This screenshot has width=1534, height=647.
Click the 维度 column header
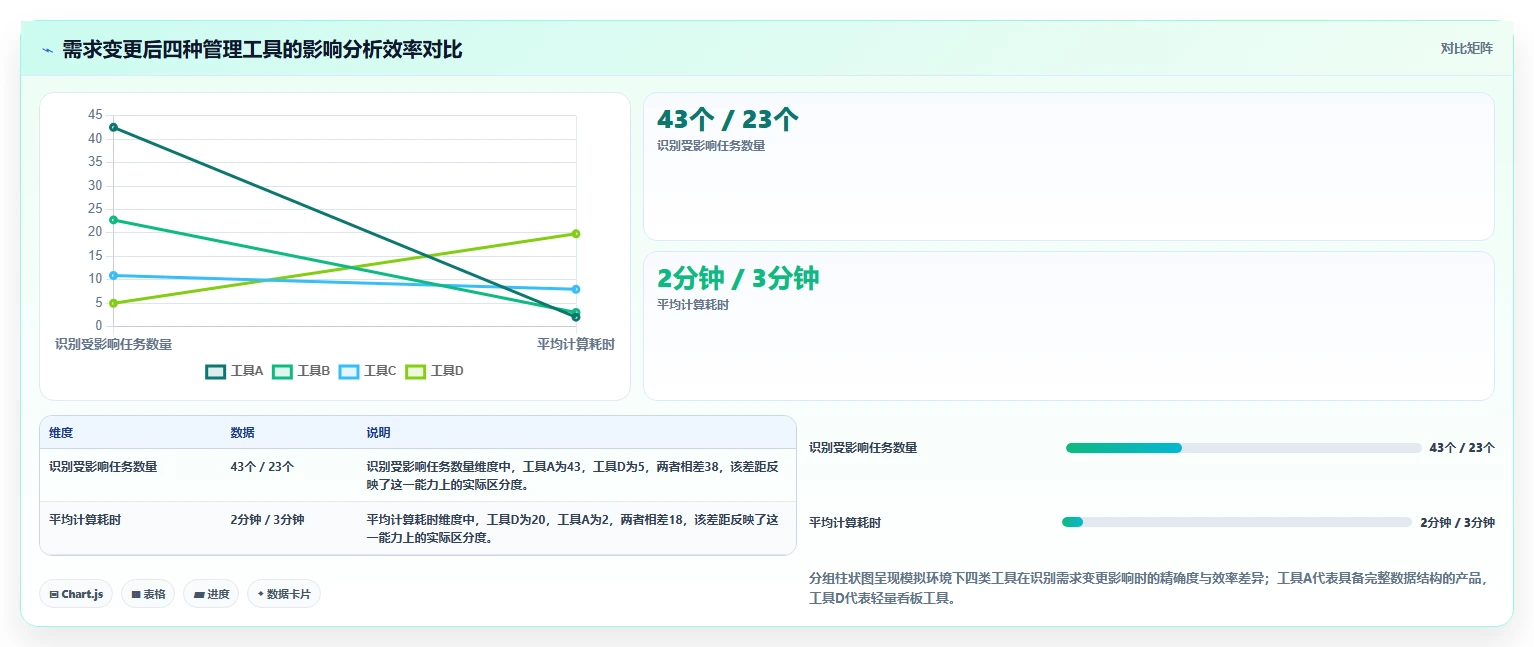click(x=61, y=433)
